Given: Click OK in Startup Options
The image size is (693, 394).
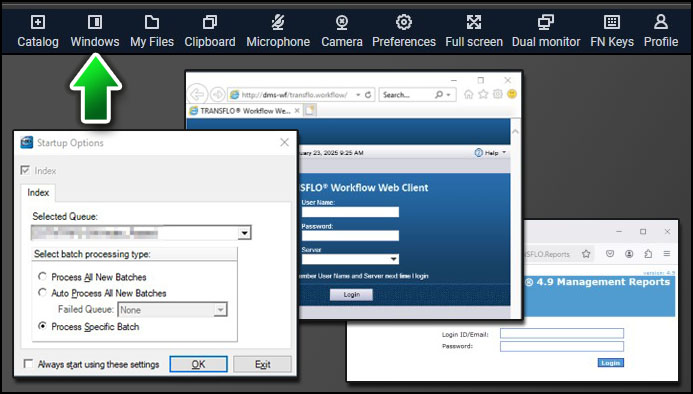Looking at the screenshot, I should pyautogui.click(x=198, y=364).
